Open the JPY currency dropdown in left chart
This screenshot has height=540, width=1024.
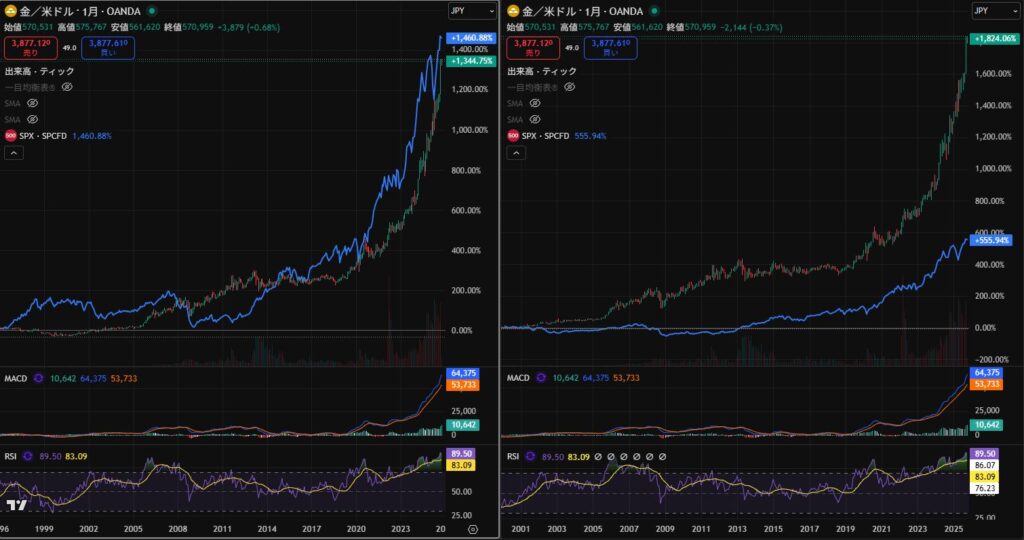[472, 11]
